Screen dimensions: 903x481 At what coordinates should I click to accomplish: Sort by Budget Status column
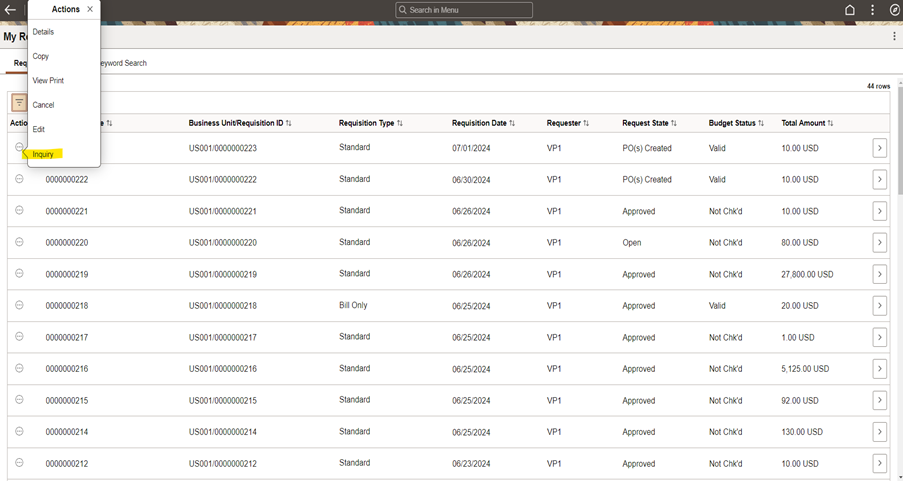(x=737, y=123)
